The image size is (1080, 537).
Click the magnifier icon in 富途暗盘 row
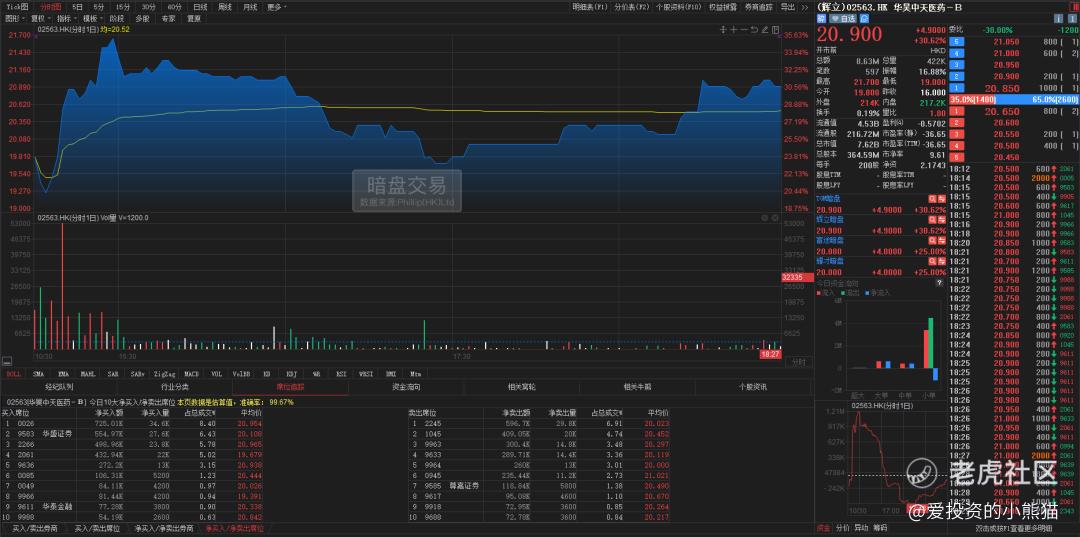(933, 241)
